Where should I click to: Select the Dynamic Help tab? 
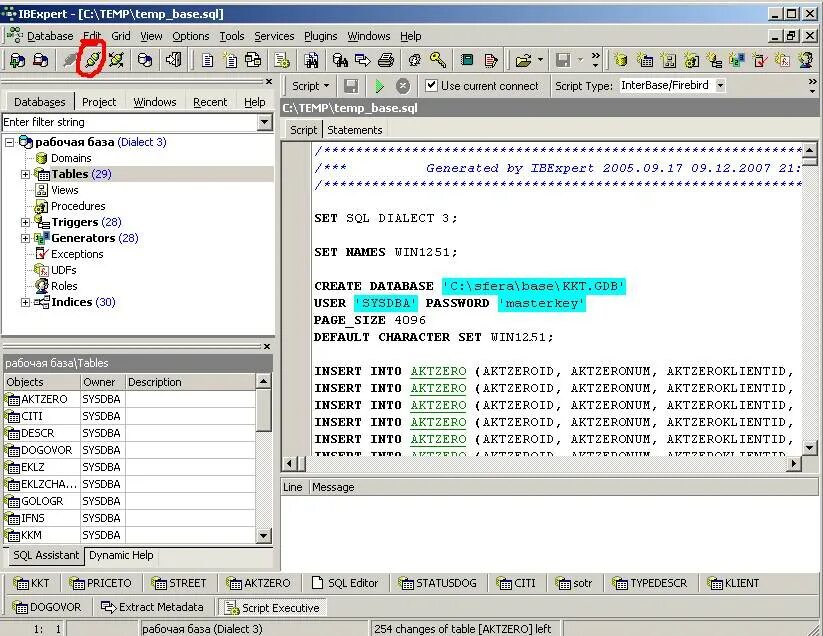120,555
